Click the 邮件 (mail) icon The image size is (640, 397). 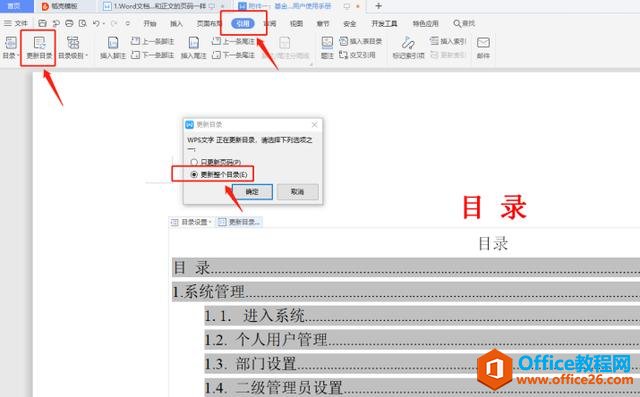(483, 43)
